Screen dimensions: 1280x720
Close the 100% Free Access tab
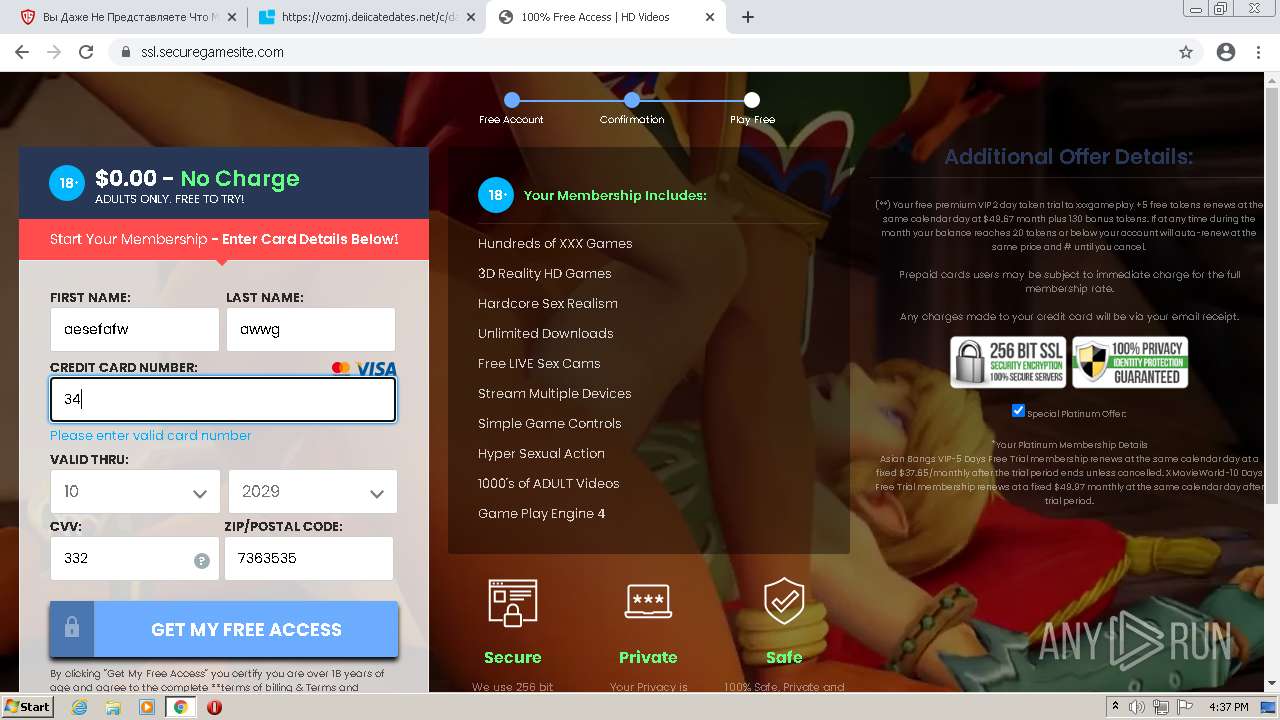[x=710, y=17]
